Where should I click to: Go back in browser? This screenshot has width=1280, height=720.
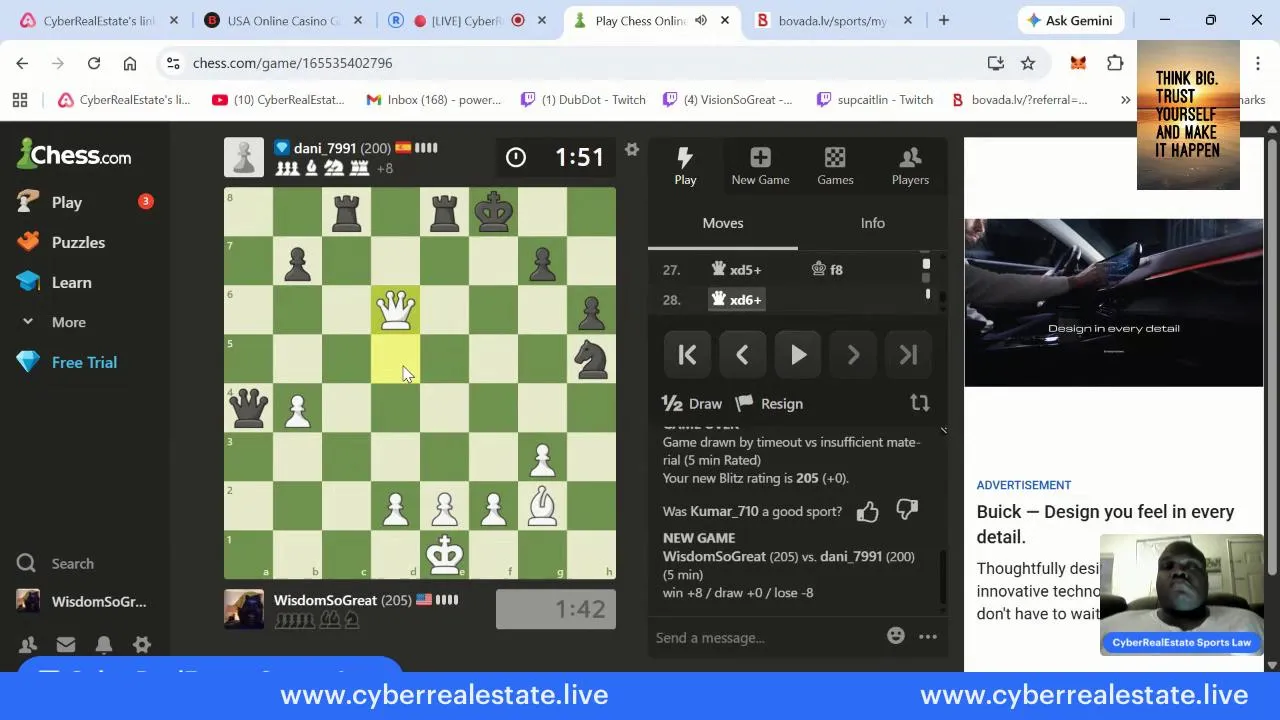[x=22, y=63]
